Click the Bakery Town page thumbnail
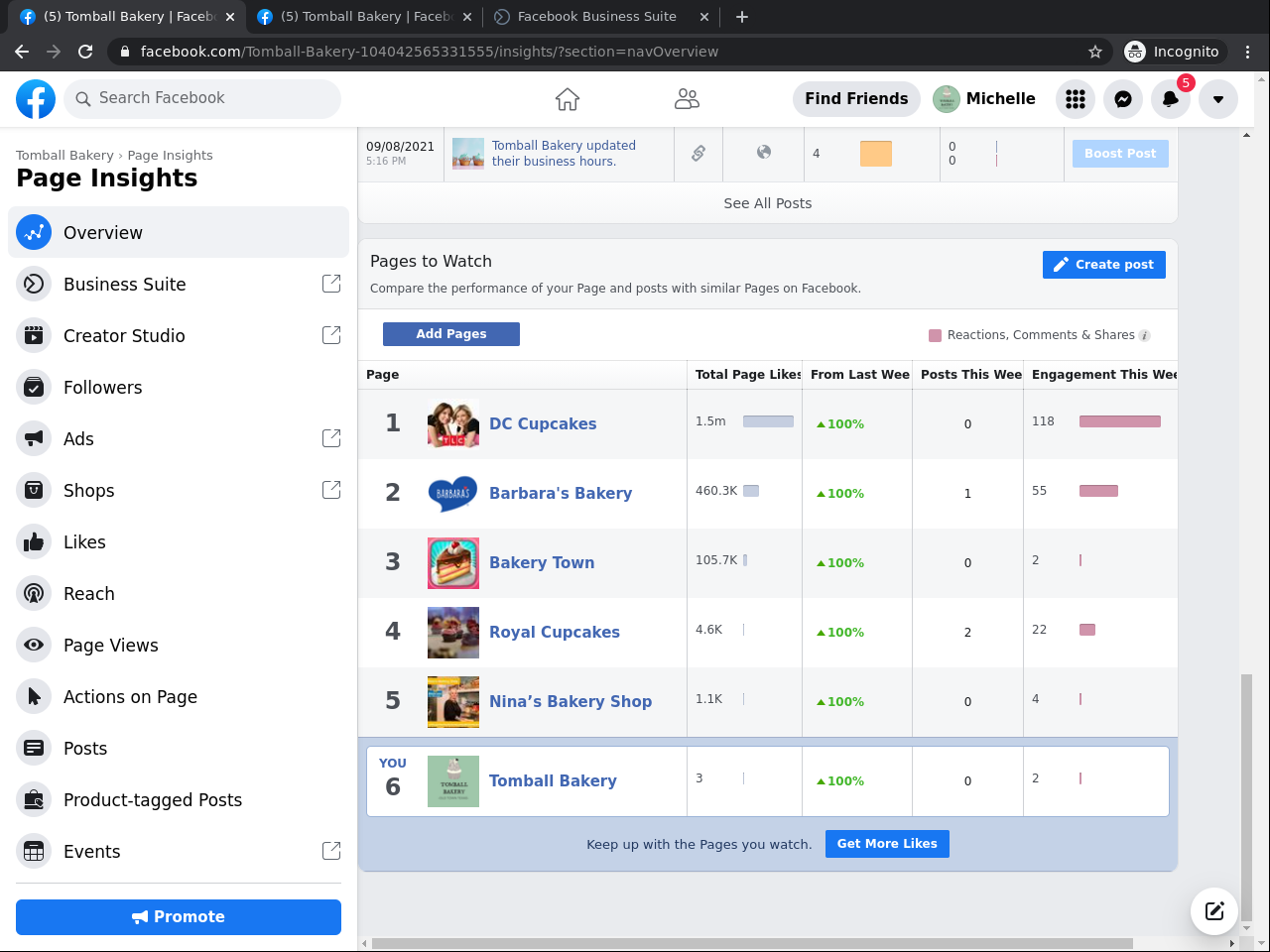Image resolution: width=1270 pixels, height=952 pixels. [x=453, y=563]
